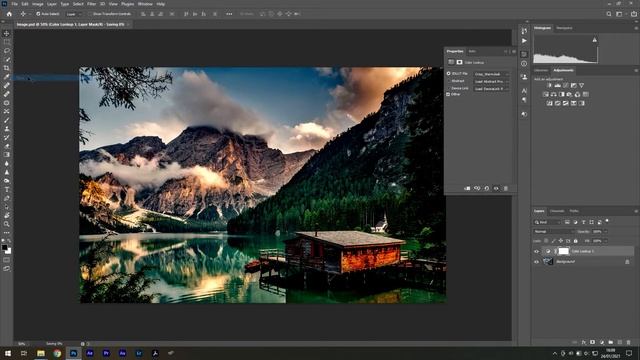Open the Image menu
The height and width of the screenshot is (360, 640).
38,4
